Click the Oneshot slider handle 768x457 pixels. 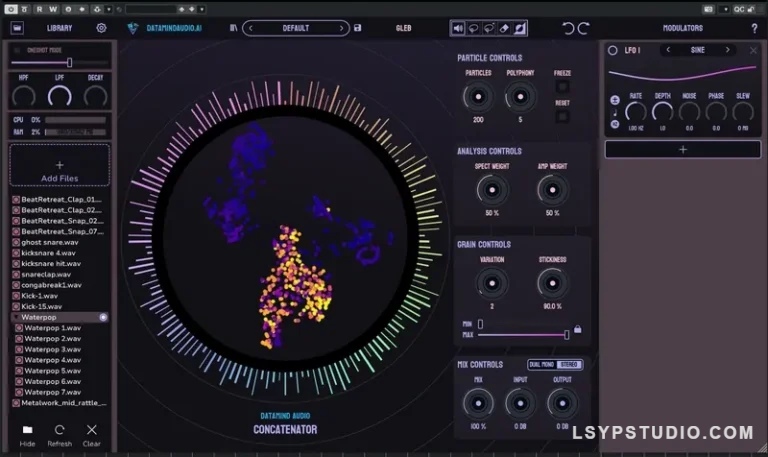click(70, 63)
